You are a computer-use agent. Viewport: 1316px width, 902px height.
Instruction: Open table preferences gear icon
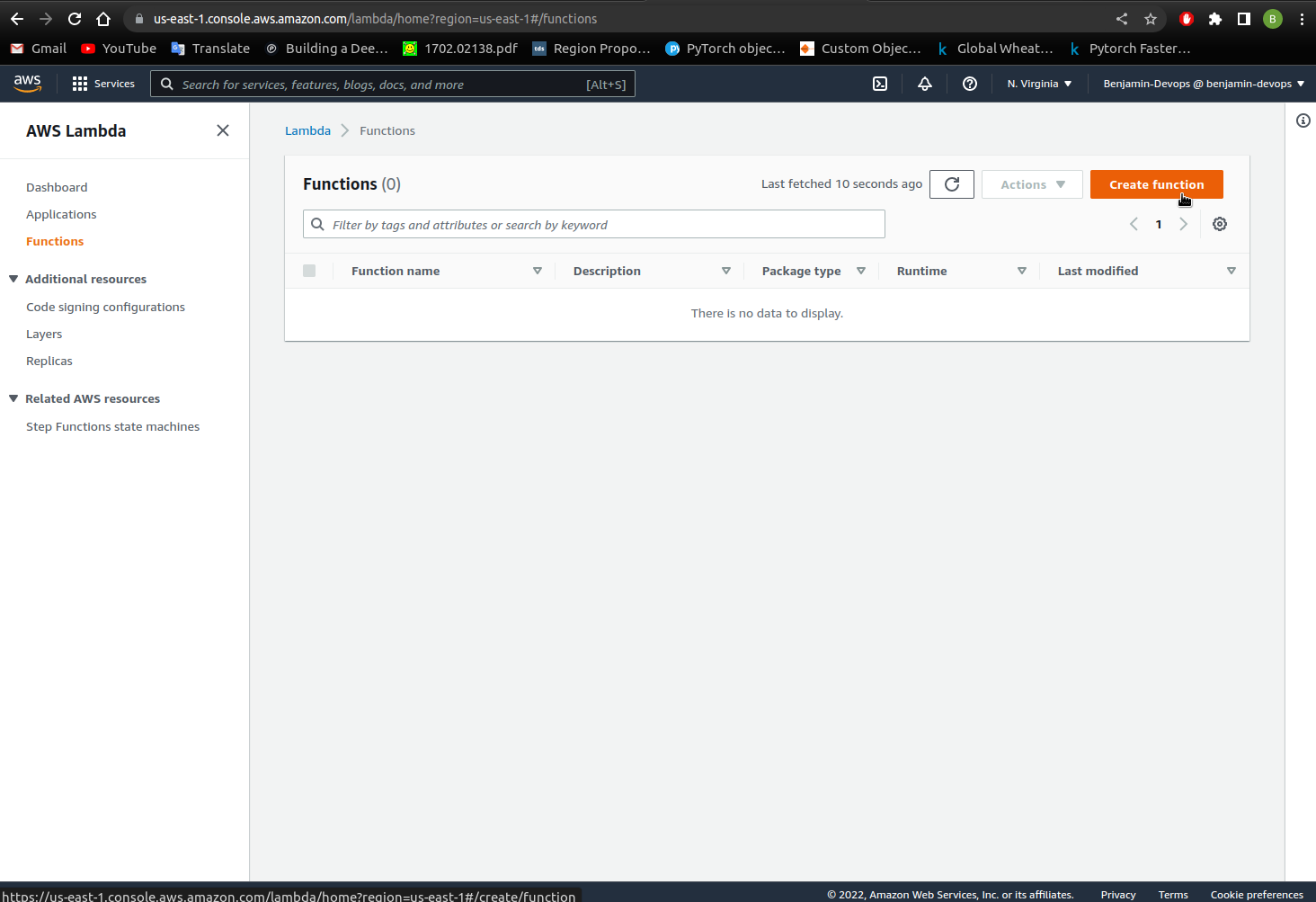[1220, 224]
